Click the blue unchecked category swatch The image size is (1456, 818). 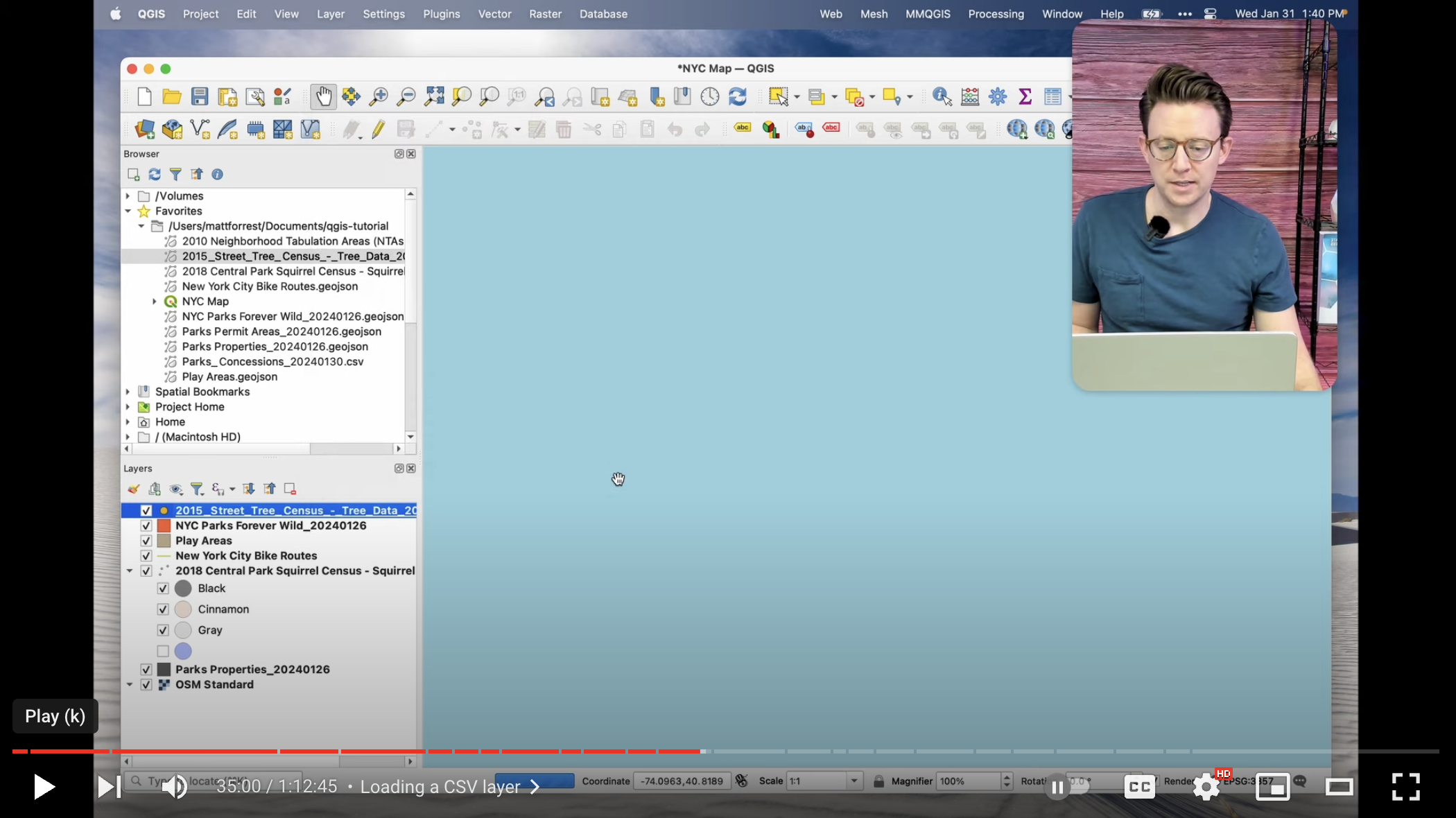[x=183, y=651]
